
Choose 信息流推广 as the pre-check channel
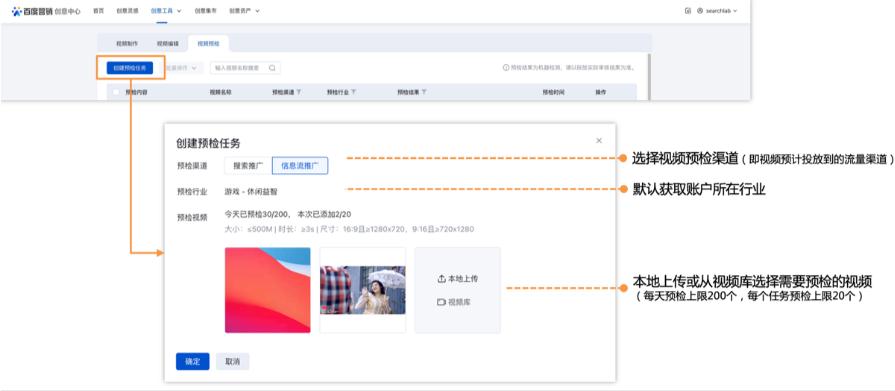300,166
